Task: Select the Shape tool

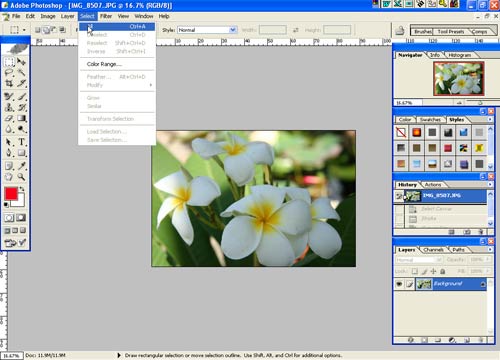Action: [x=22, y=153]
